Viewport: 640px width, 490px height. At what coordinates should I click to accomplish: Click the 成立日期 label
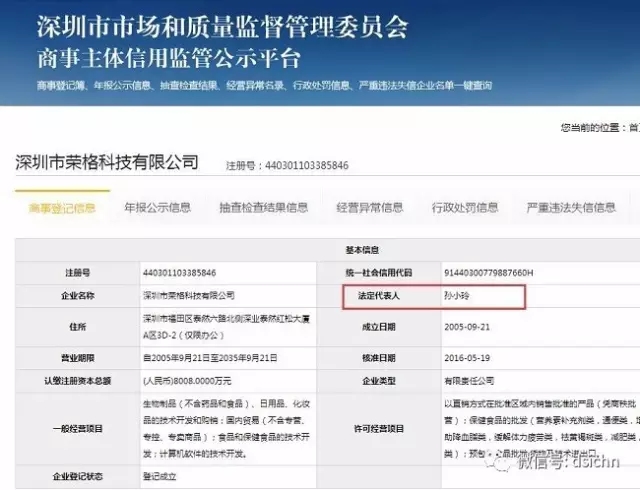tap(379, 327)
